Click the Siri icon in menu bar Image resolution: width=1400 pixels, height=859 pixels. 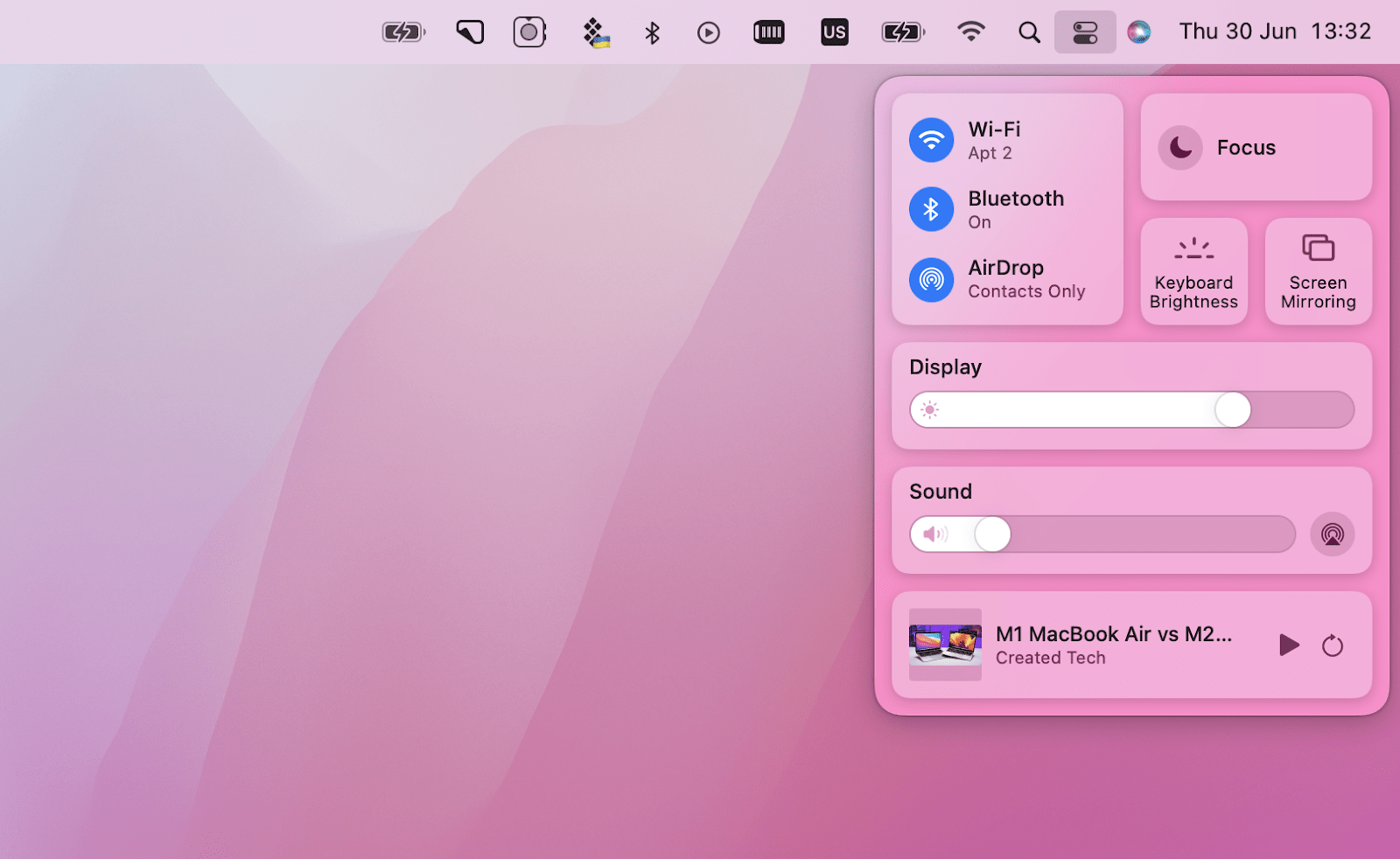click(1138, 31)
